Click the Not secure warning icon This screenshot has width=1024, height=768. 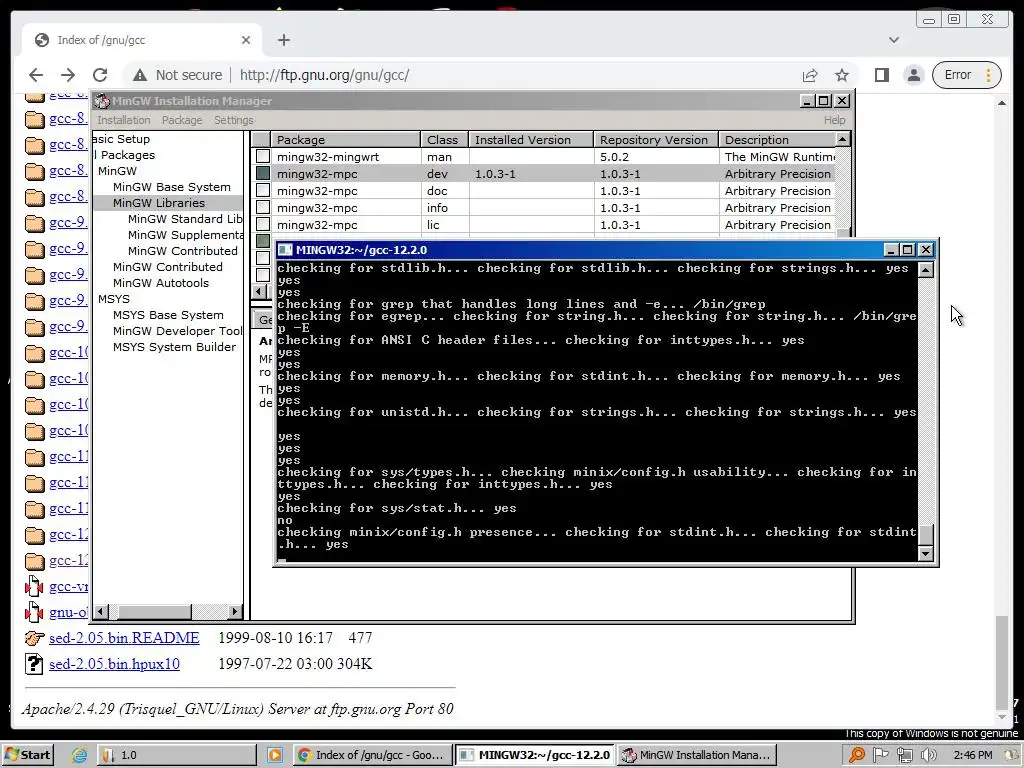[140, 75]
